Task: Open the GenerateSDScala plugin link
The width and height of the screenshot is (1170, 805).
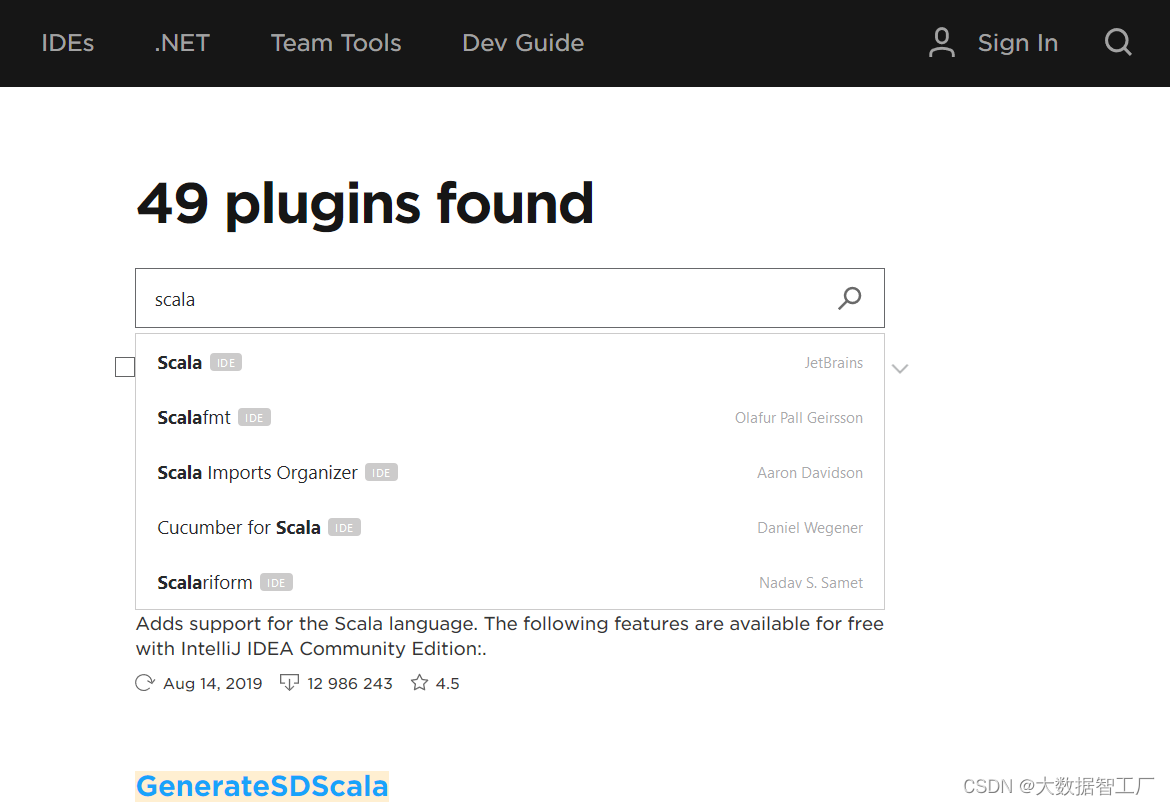Action: tap(262, 786)
